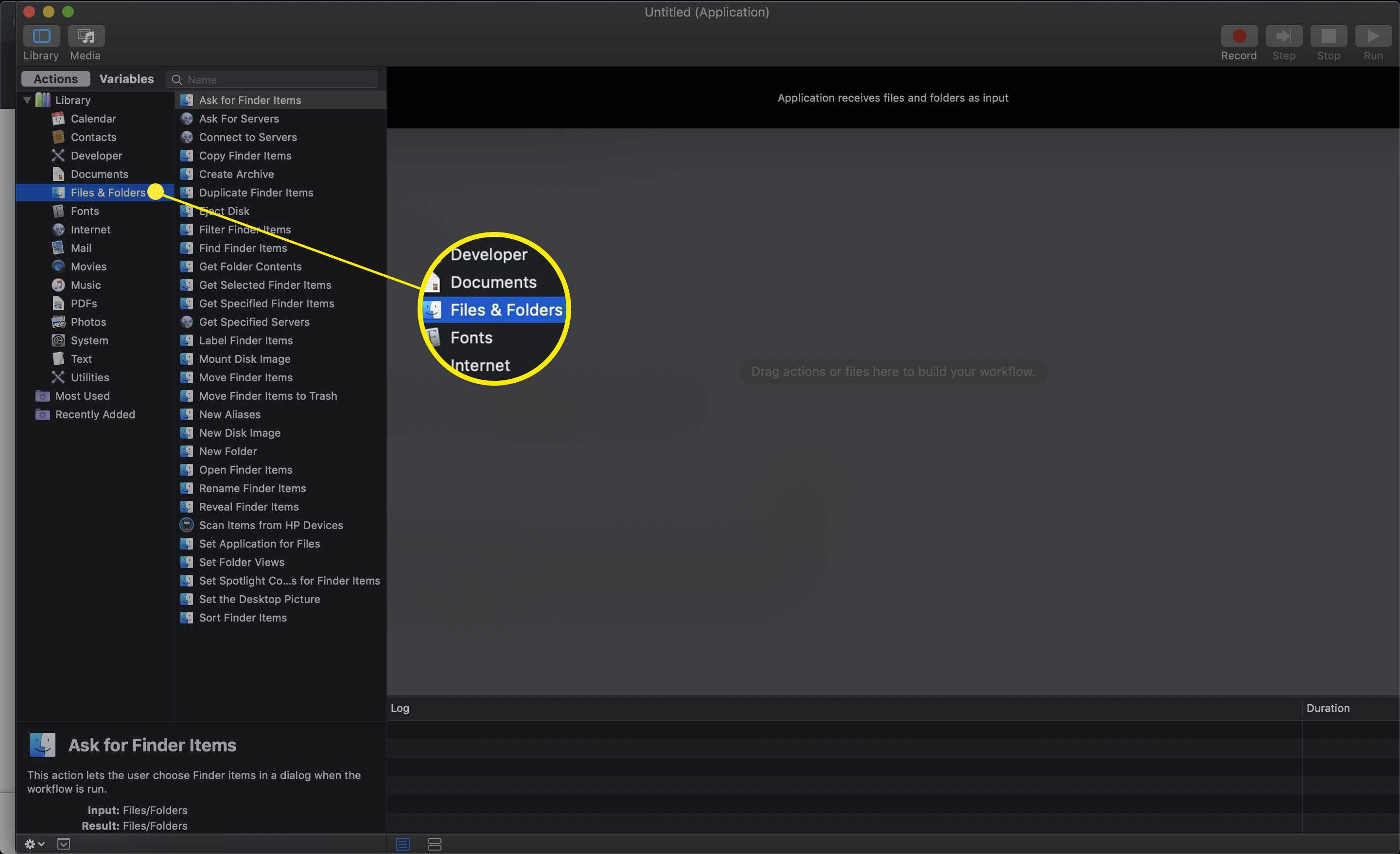Toggle the Library sidebar button
Viewport: 1400px width, 854px height.
click(x=41, y=36)
